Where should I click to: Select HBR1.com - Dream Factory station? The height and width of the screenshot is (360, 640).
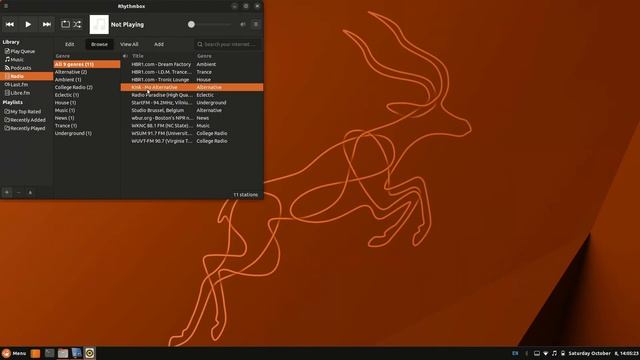click(x=192, y=64)
